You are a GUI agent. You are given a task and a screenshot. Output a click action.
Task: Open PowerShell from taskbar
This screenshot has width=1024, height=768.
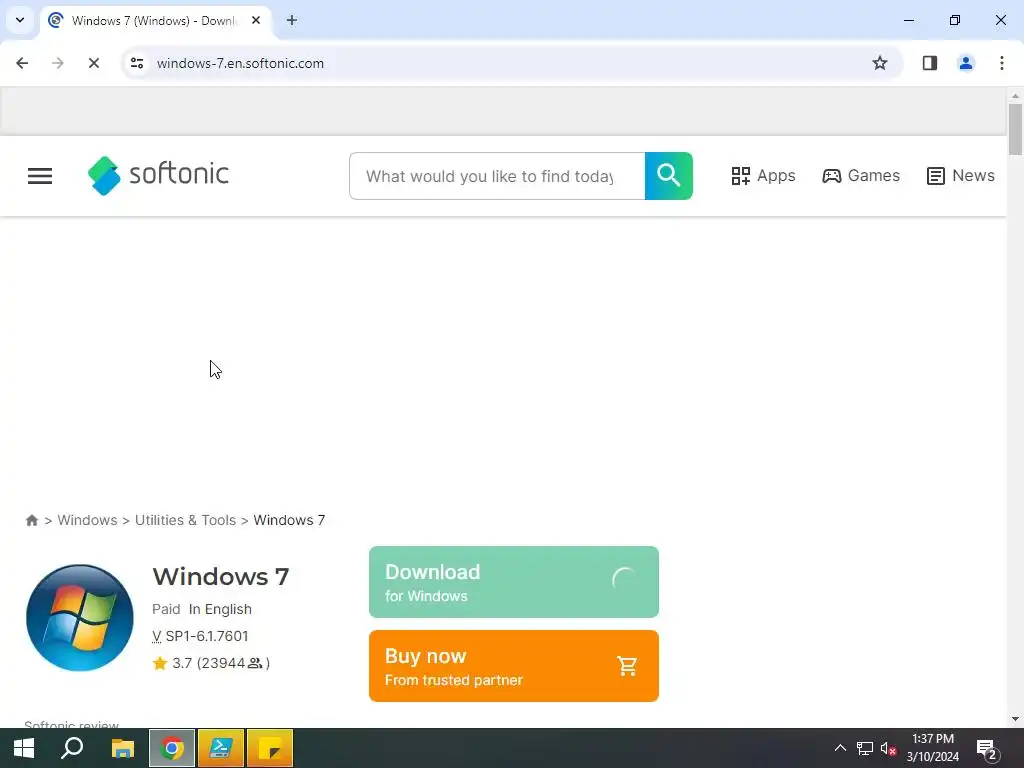[221, 748]
